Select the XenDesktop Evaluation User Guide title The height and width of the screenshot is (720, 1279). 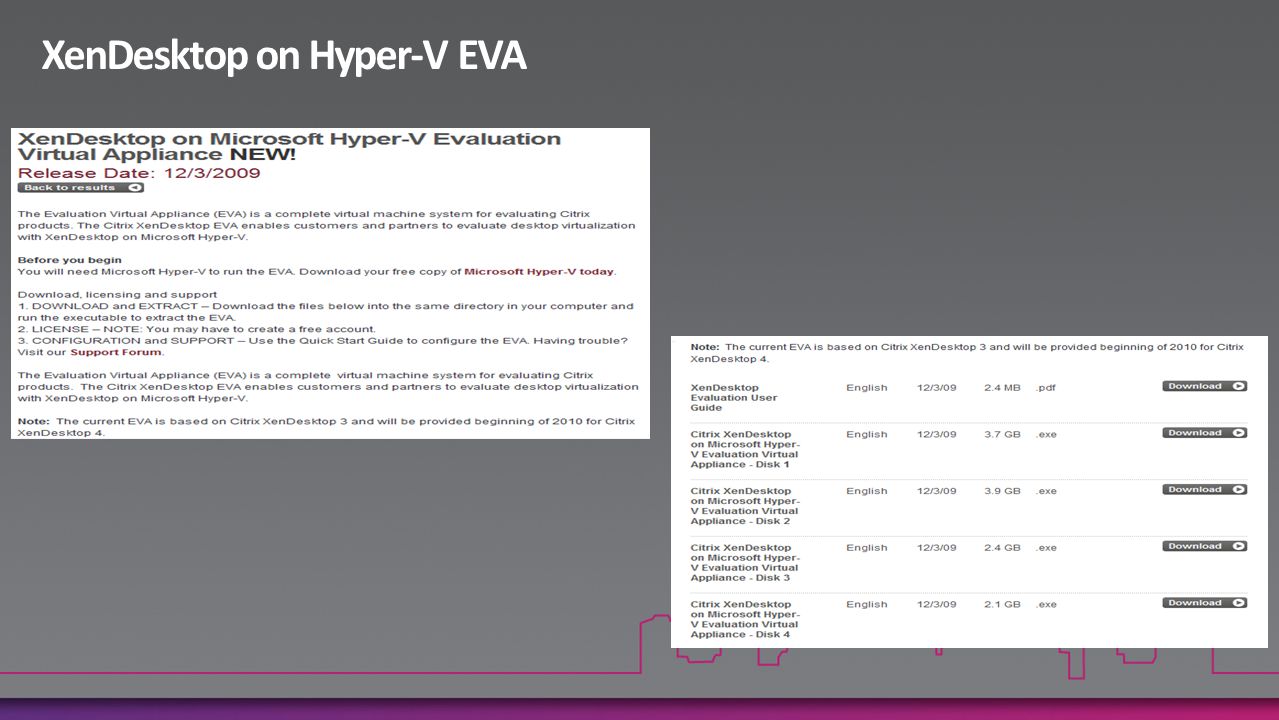click(x=734, y=398)
